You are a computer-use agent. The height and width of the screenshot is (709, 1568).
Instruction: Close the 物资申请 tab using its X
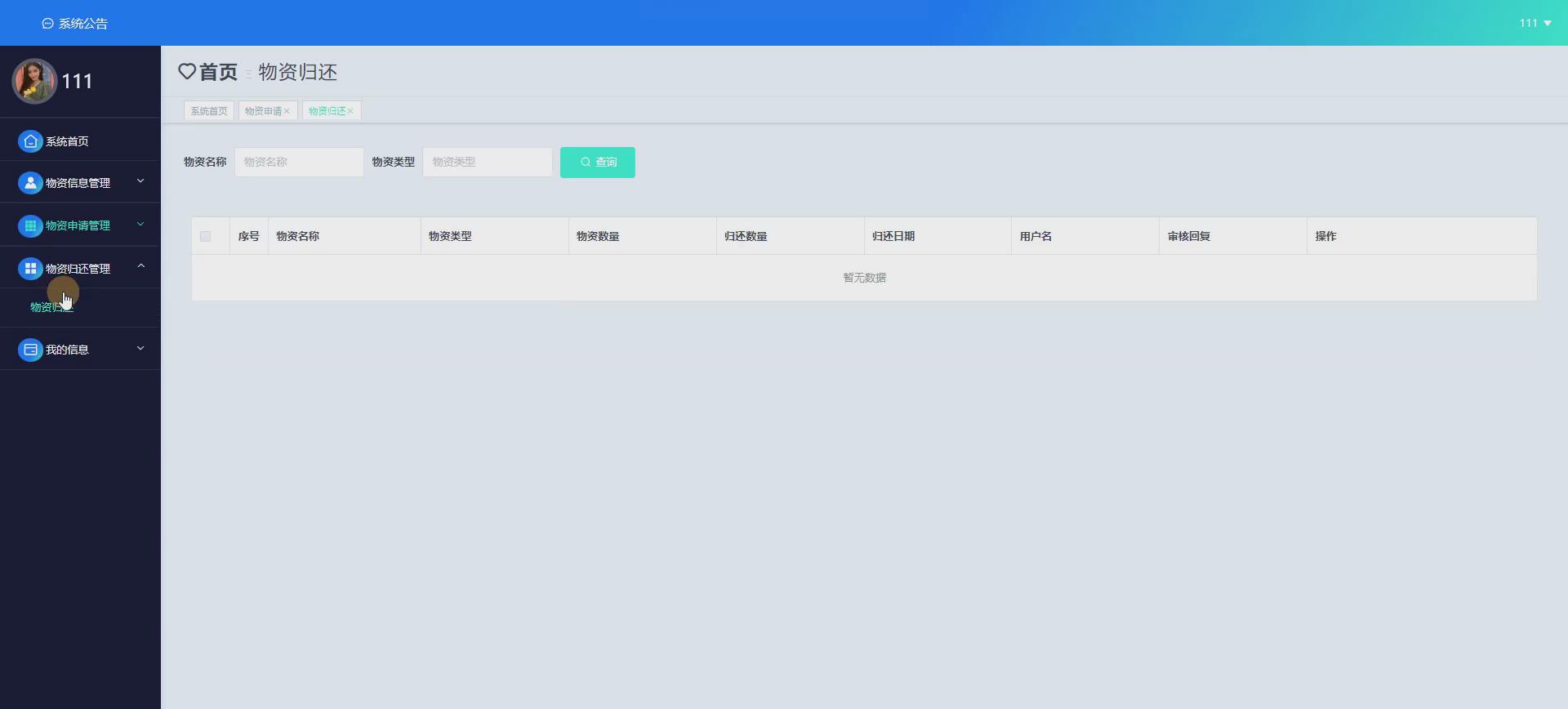(x=287, y=111)
